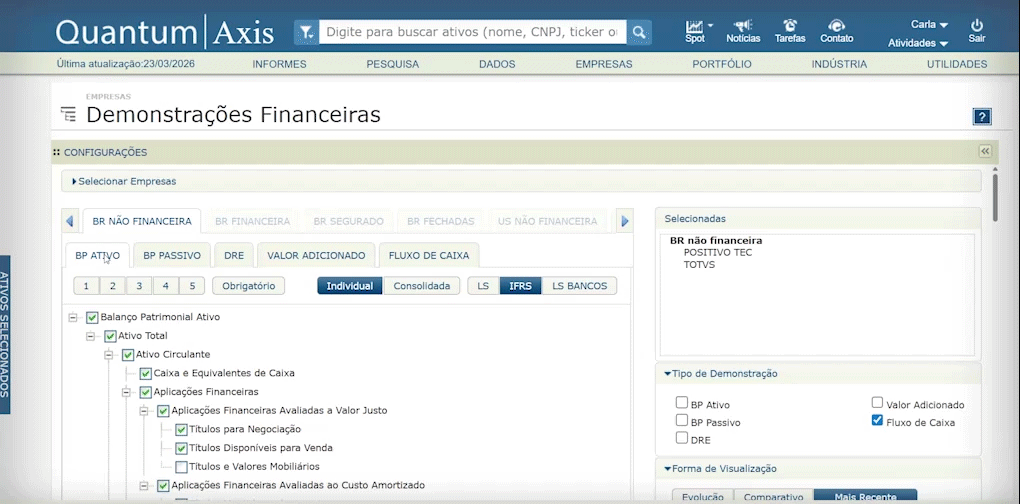The width and height of the screenshot is (1020, 504).
Task: Click the Obrigatório button
Action: point(249,286)
